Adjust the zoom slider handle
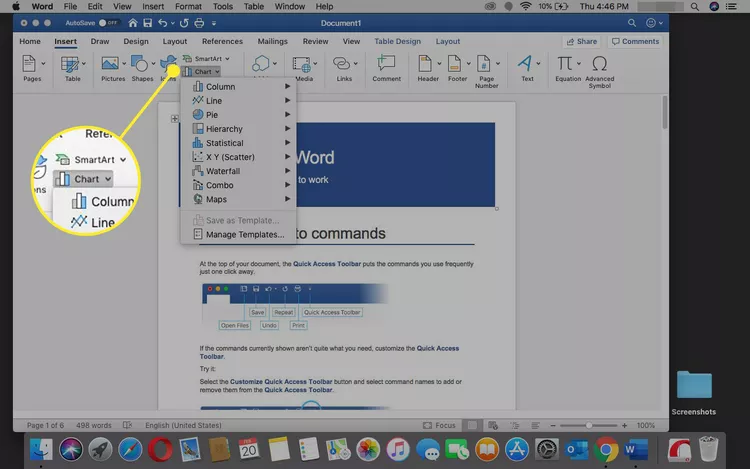The height and width of the screenshot is (469, 750). [x=589, y=425]
